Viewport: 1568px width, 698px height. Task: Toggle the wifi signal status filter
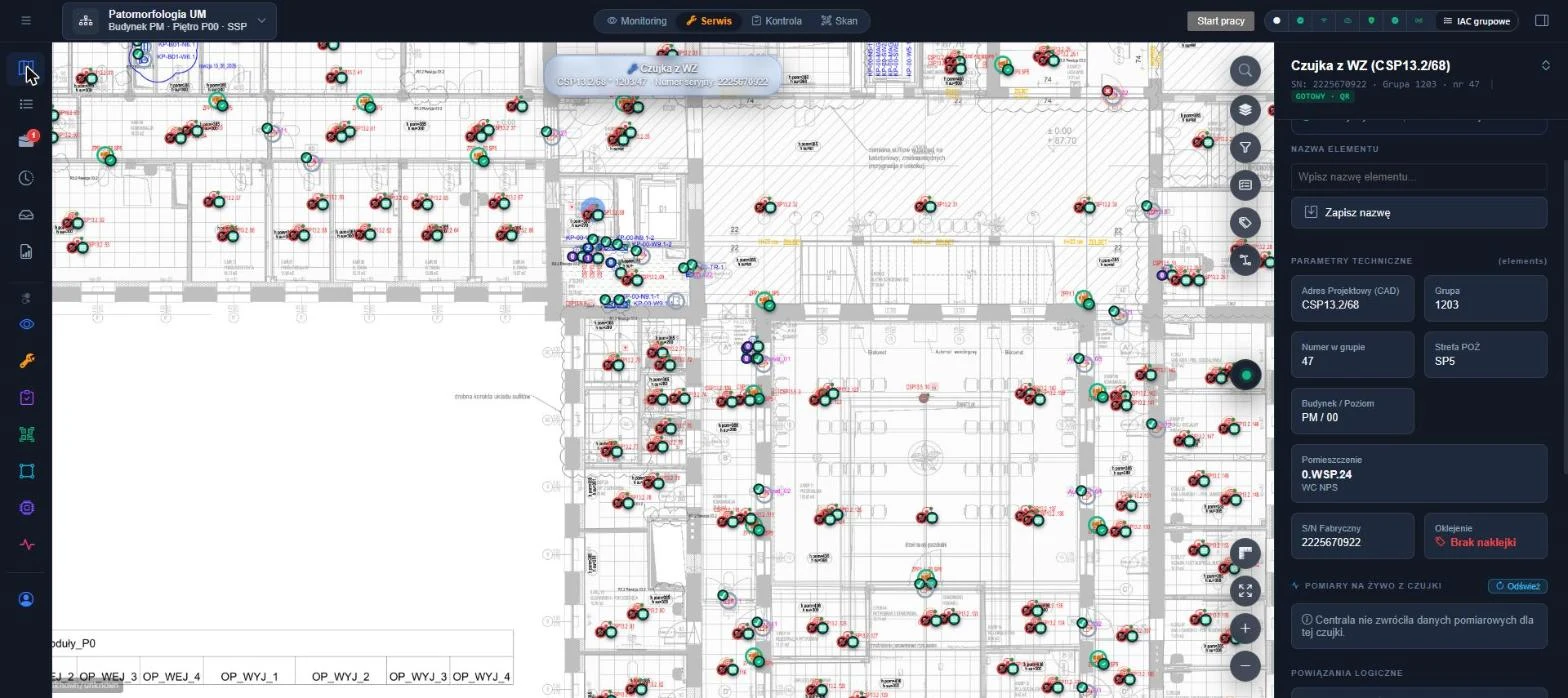(x=1324, y=20)
